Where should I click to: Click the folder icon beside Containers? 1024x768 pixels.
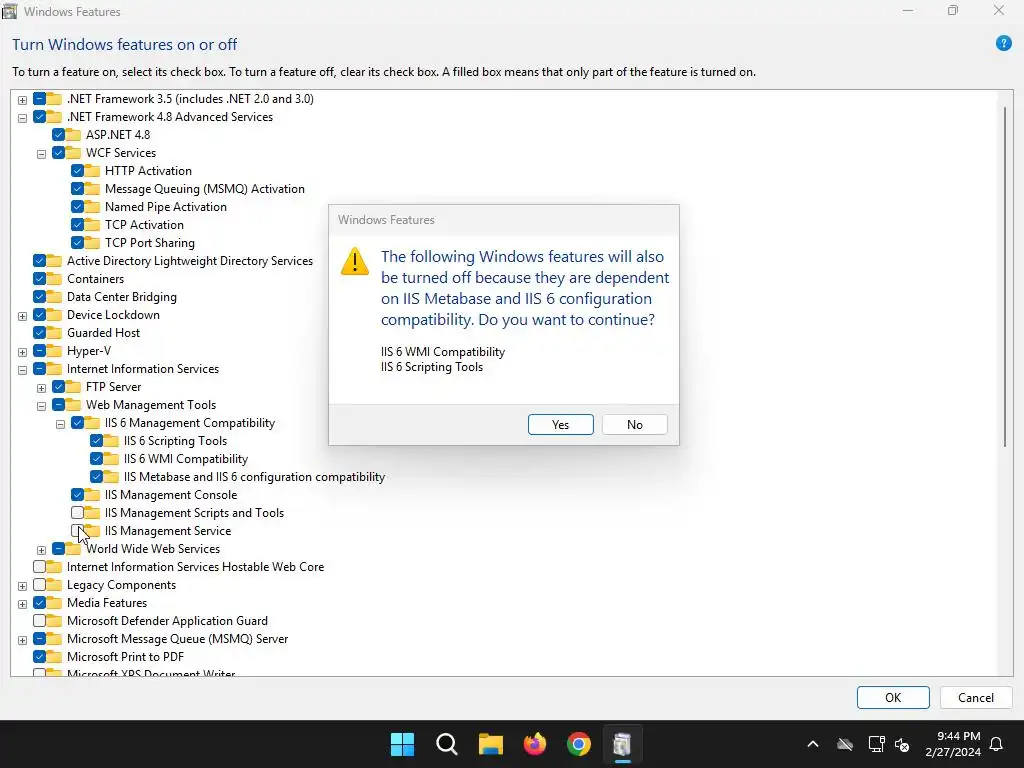(x=55, y=279)
